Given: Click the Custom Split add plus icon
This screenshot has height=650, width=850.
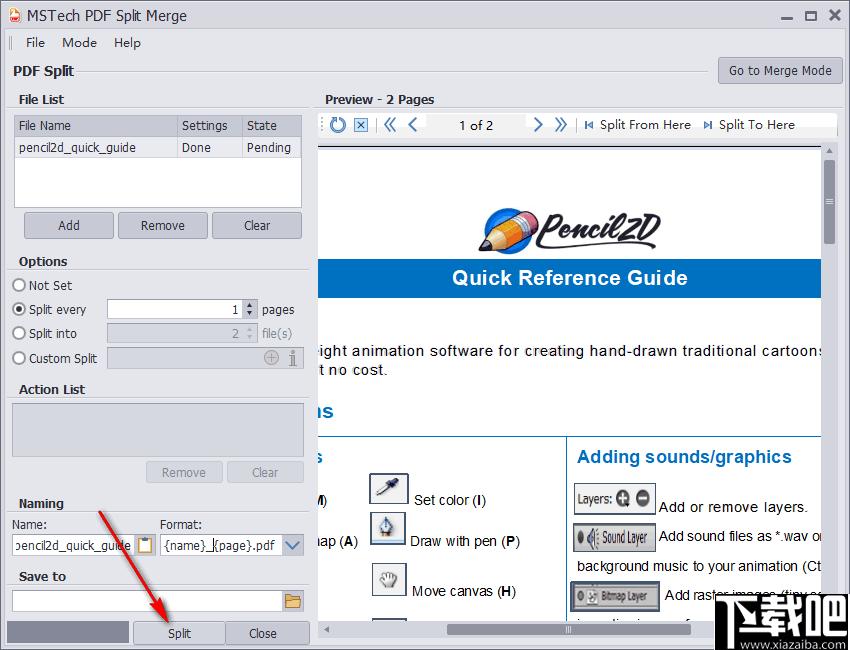Looking at the screenshot, I should 271,358.
